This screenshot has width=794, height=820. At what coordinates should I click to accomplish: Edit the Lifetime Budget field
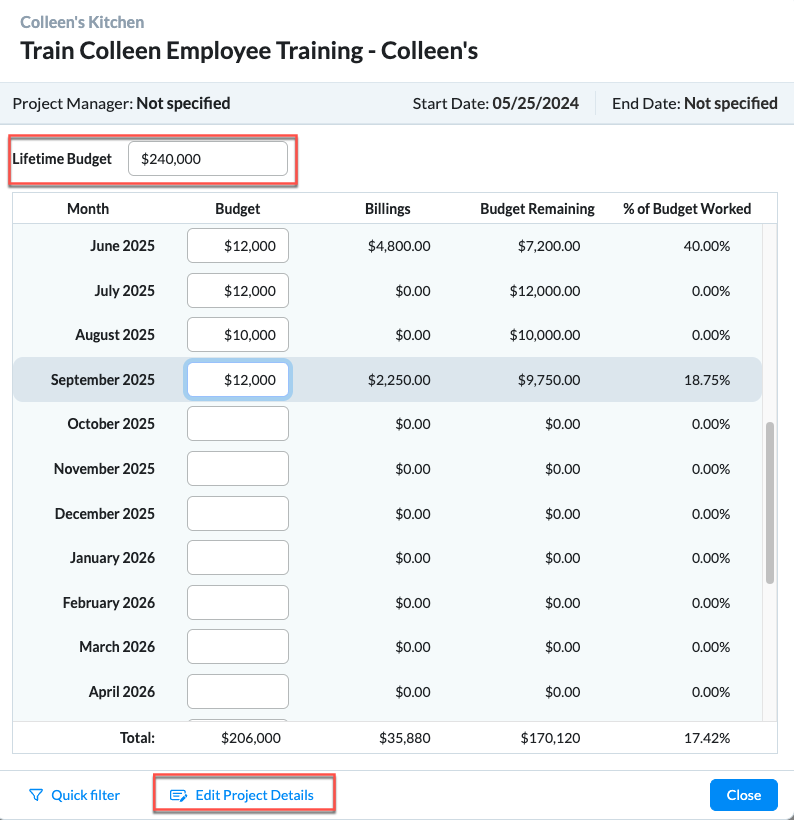(208, 158)
